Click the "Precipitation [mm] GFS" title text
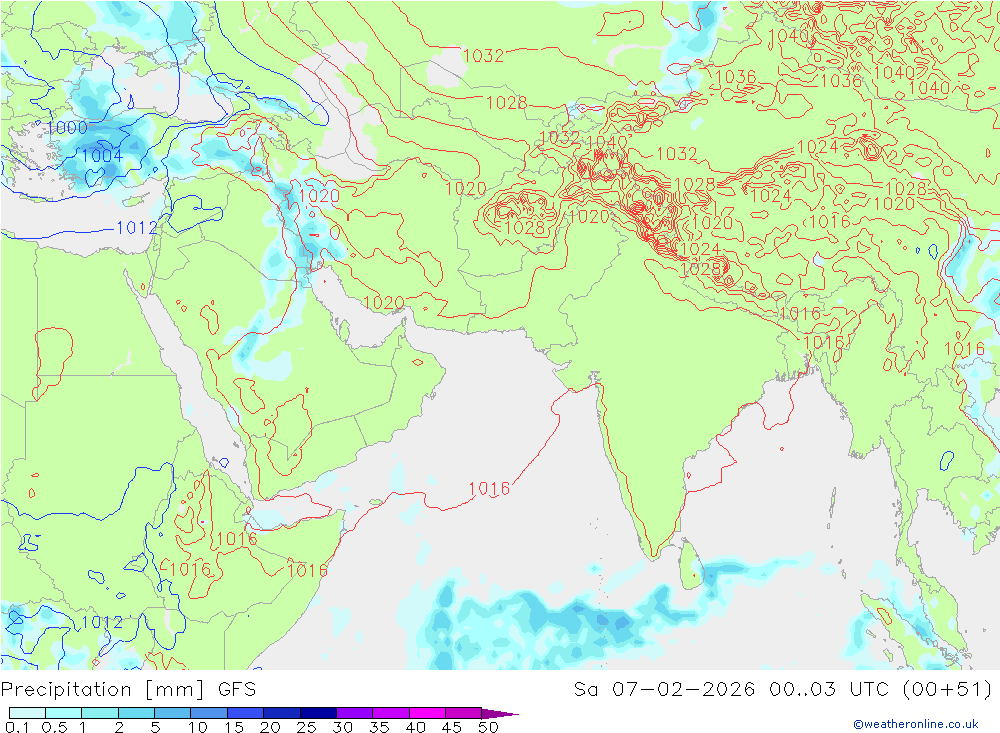 tap(128, 690)
